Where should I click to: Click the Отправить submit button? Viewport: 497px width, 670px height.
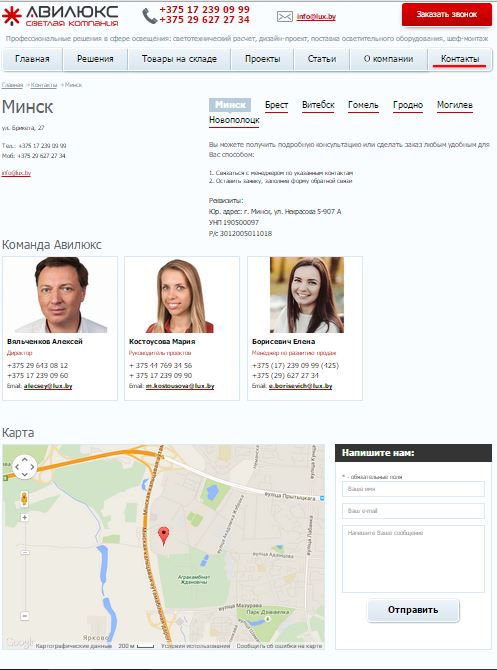pyautogui.click(x=413, y=610)
